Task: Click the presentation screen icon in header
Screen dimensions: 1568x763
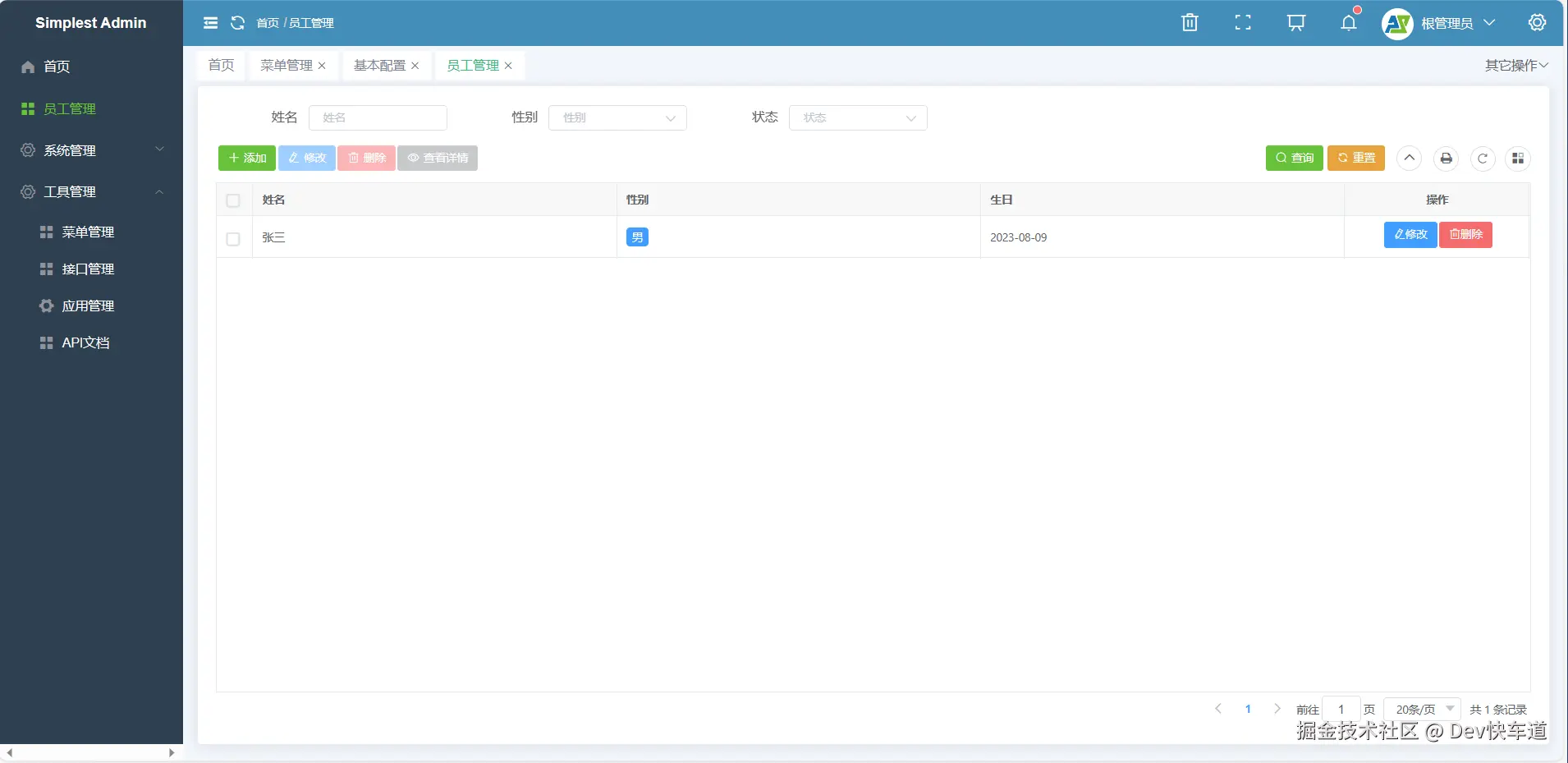Action: tap(1296, 23)
